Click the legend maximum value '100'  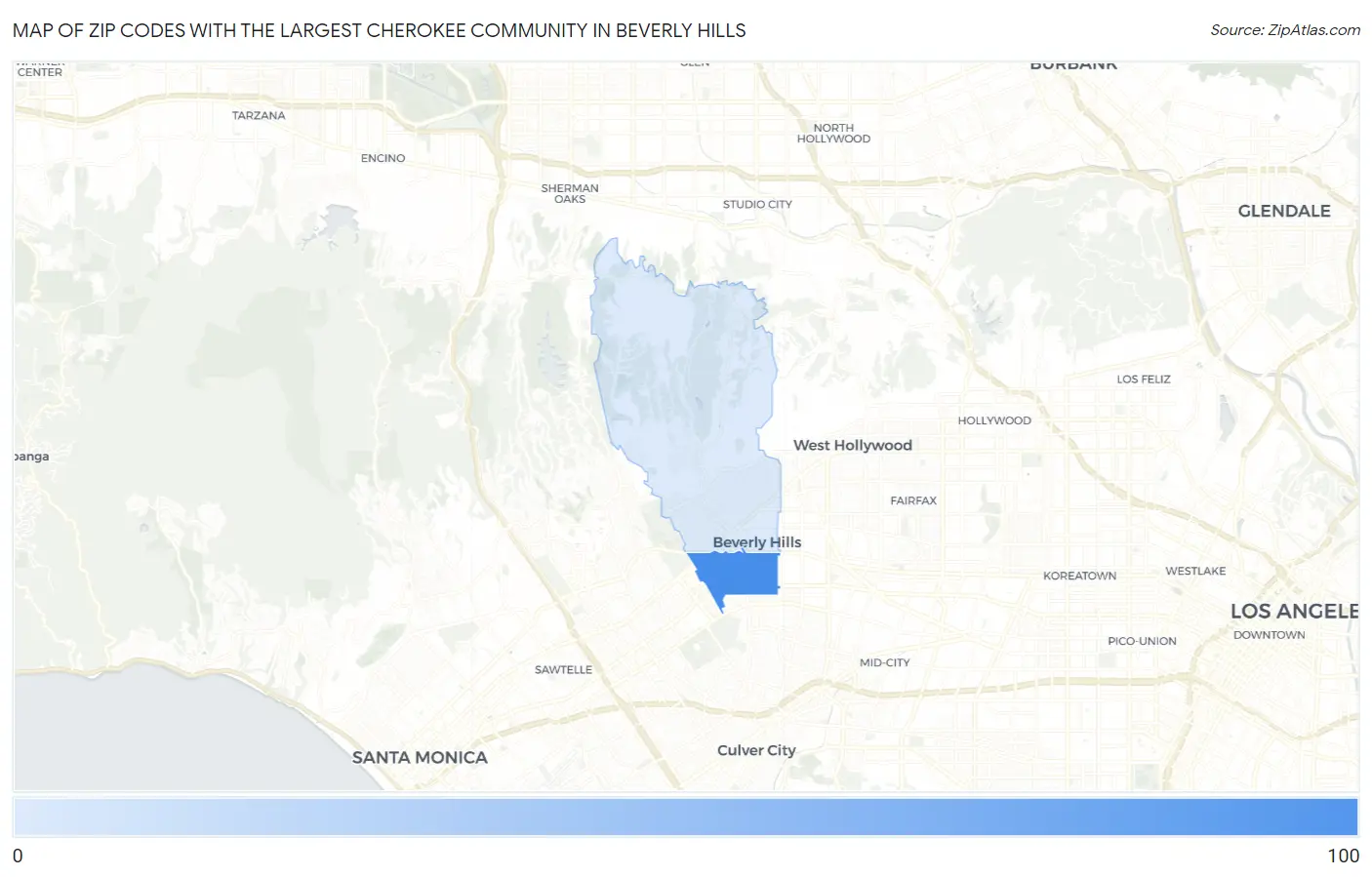point(1343,856)
